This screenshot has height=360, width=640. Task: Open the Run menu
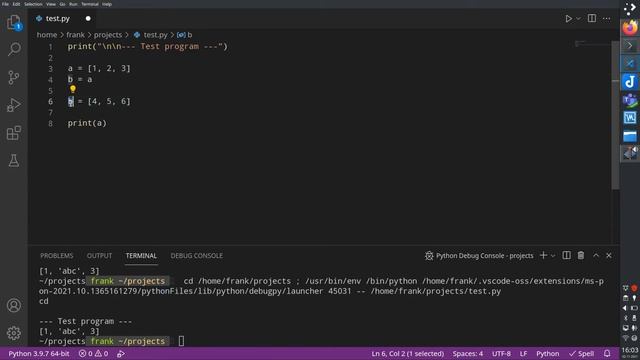[x=73, y=4]
